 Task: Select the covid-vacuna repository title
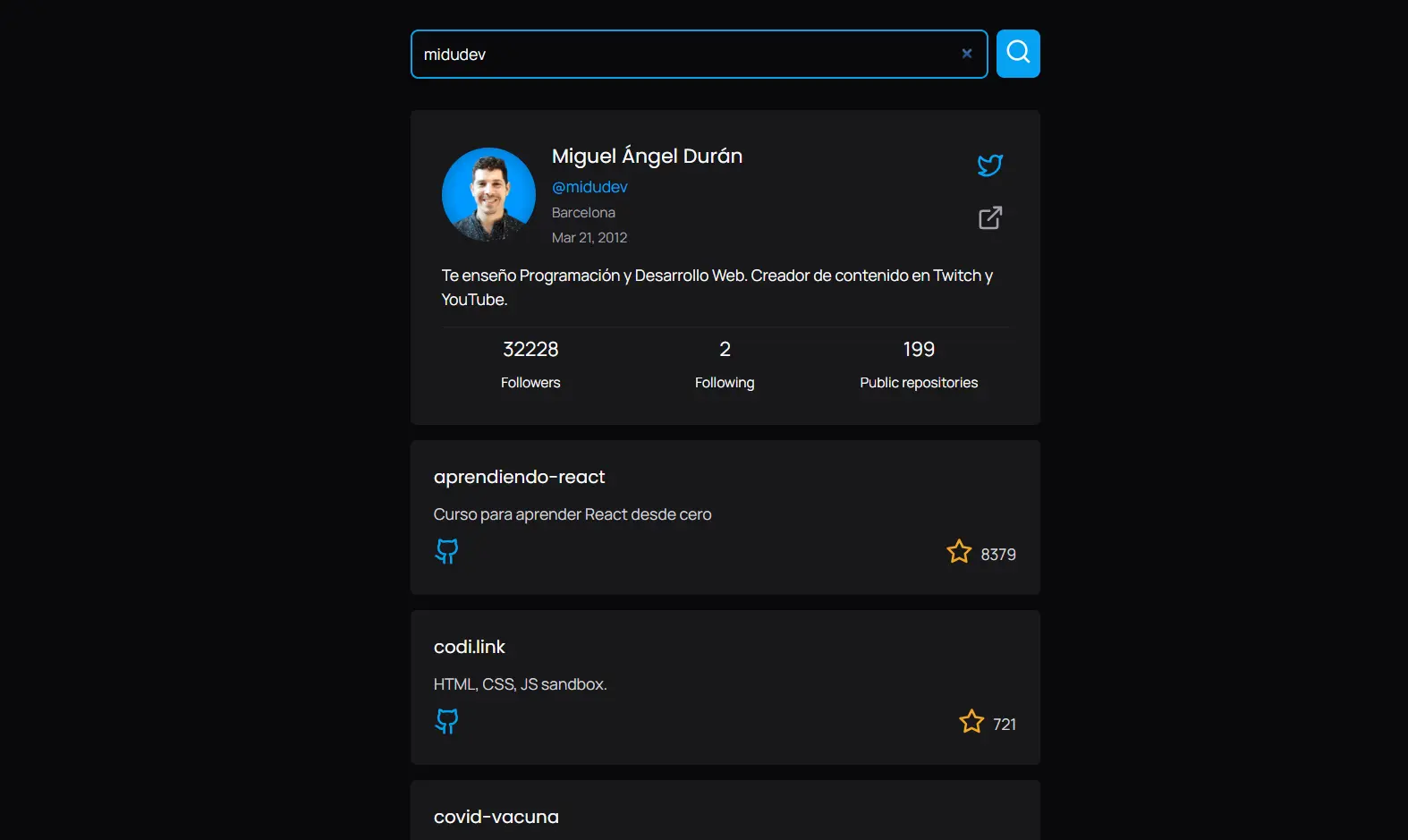pos(496,817)
